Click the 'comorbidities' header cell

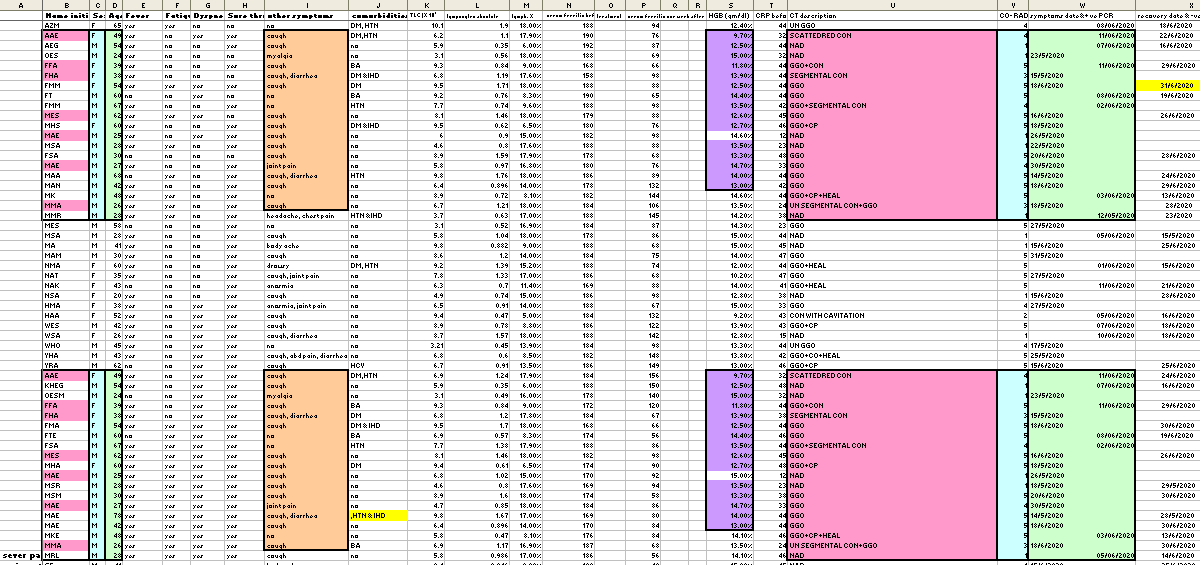point(377,16)
